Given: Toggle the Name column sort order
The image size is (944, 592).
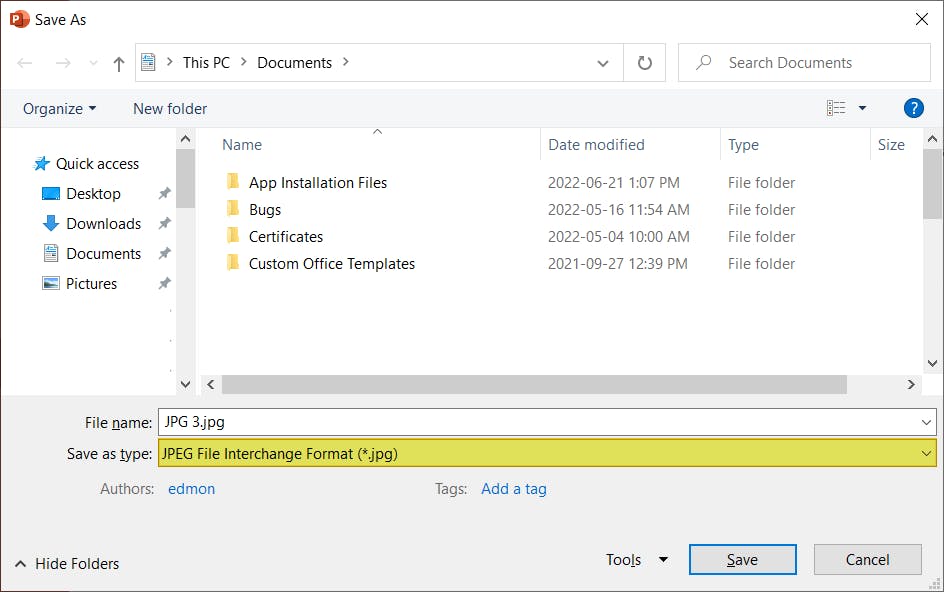Looking at the screenshot, I should [x=241, y=144].
